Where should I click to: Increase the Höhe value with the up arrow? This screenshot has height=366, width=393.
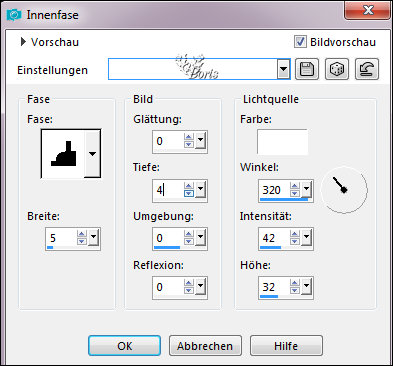tap(295, 283)
